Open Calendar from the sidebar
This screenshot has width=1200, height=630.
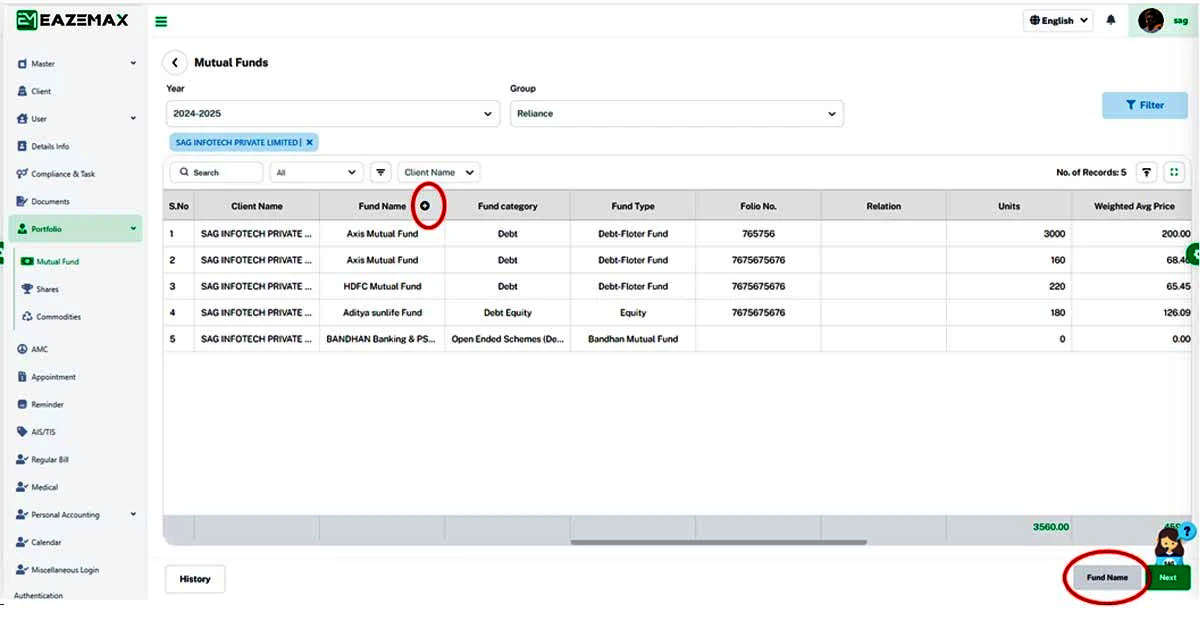click(46, 542)
